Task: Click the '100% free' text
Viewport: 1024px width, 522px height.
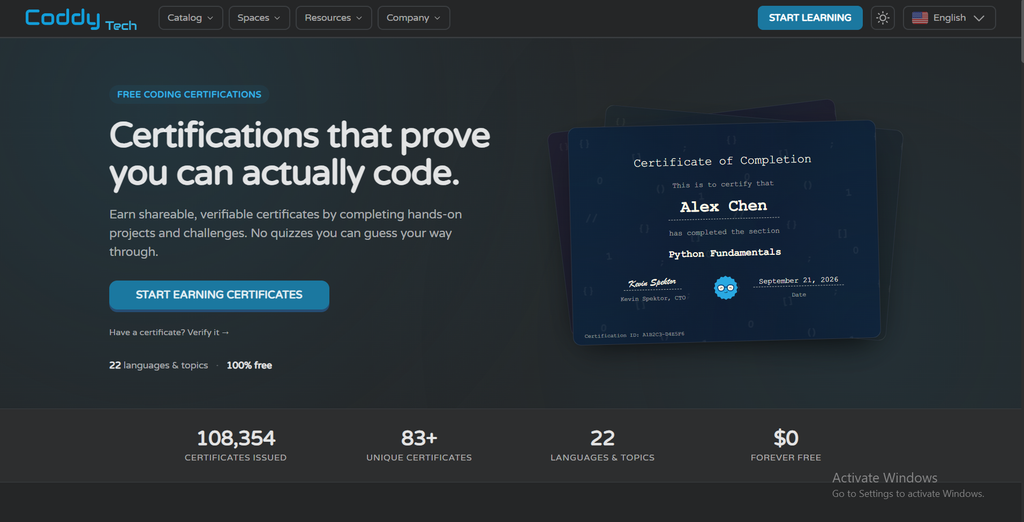Action: pyautogui.click(x=249, y=365)
